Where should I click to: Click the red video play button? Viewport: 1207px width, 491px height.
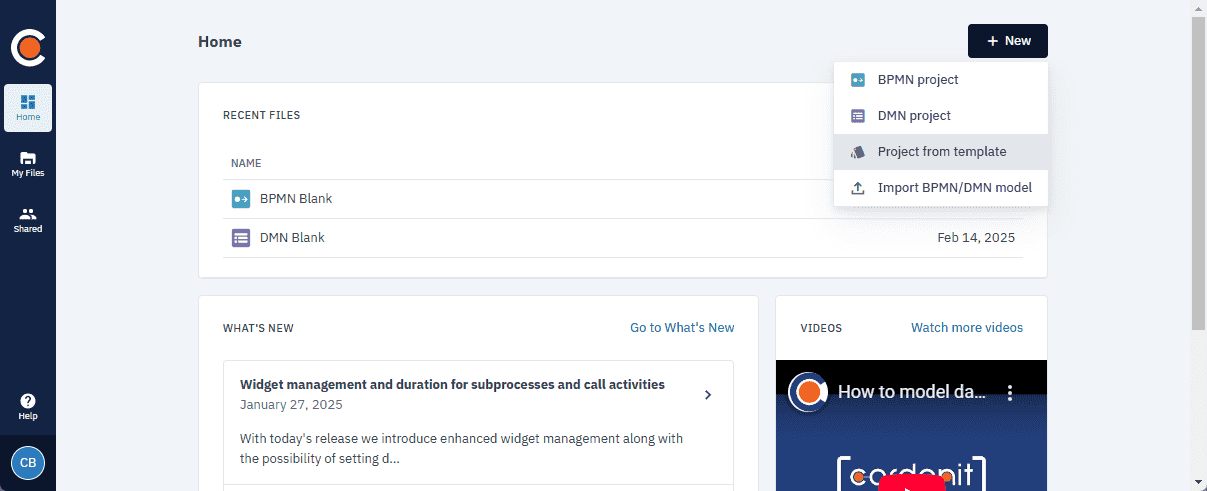(911, 483)
